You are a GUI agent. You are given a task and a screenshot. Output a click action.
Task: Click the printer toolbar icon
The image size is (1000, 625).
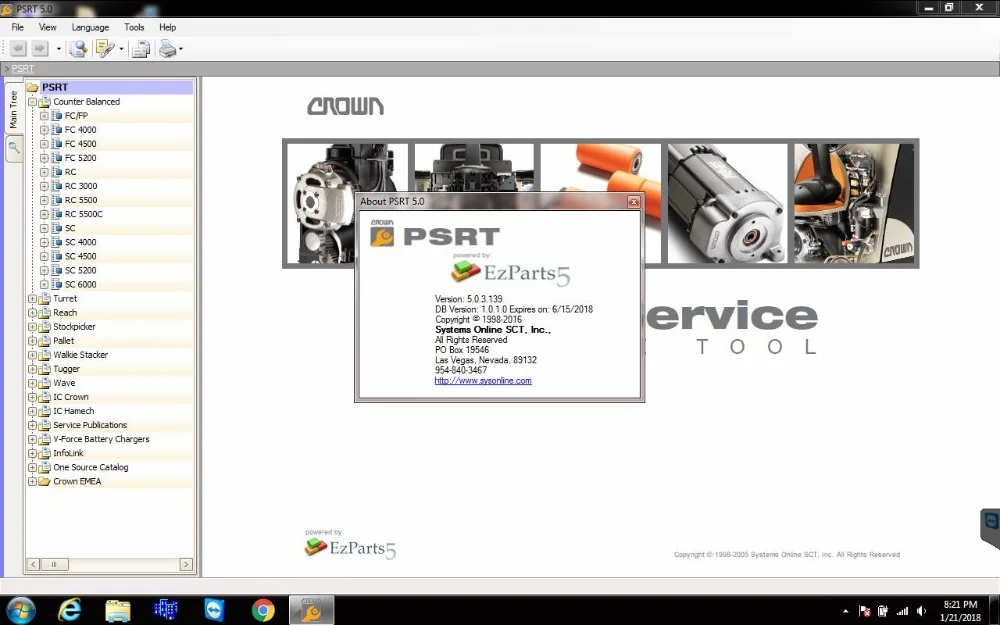tap(167, 48)
